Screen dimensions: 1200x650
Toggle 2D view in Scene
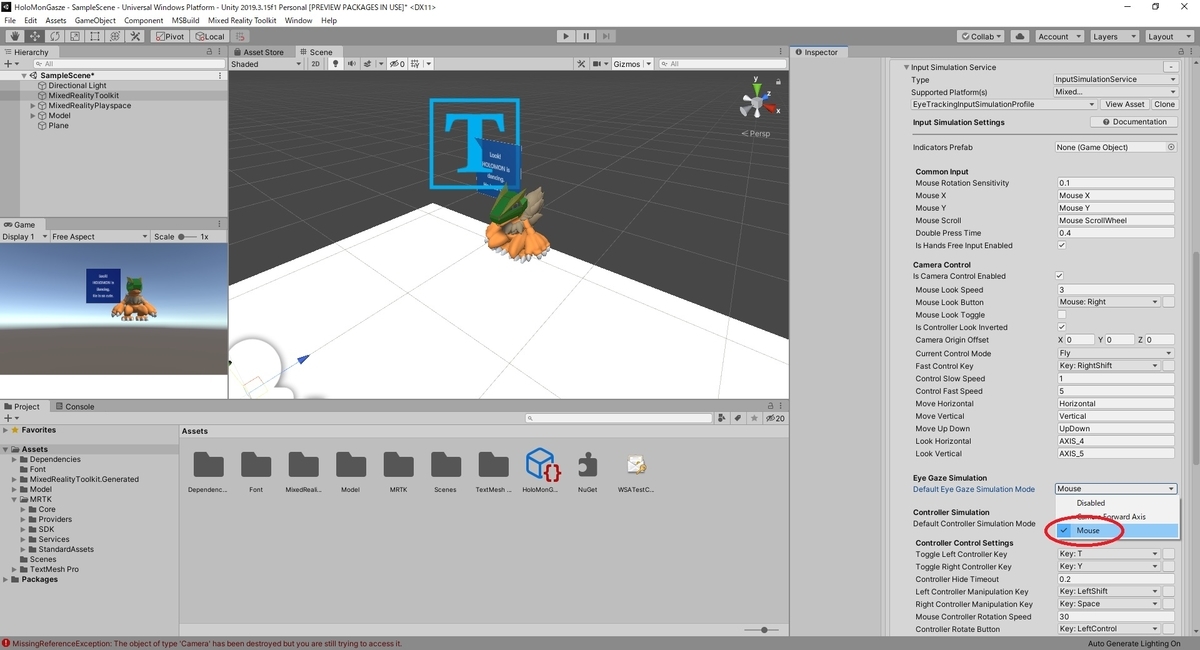[315, 64]
